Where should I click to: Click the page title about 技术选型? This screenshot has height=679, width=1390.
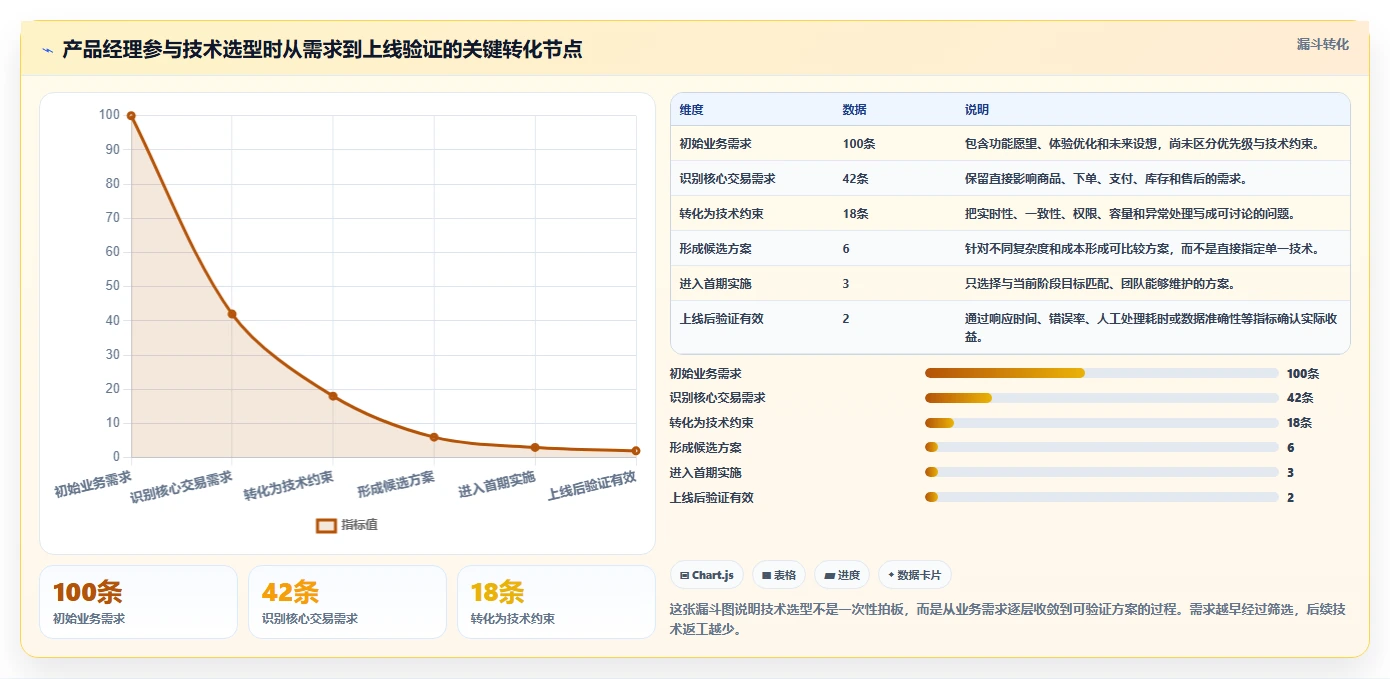click(322, 49)
